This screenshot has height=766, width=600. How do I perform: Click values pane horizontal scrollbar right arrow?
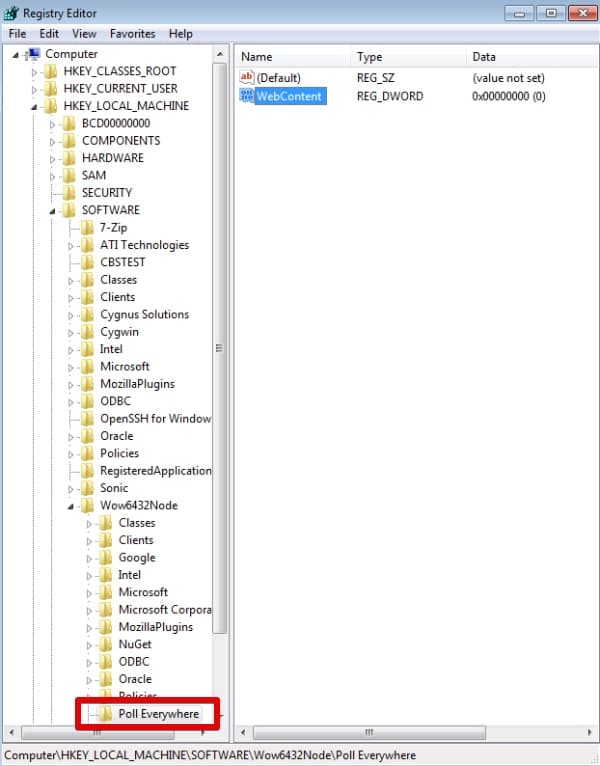click(x=589, y=732)
